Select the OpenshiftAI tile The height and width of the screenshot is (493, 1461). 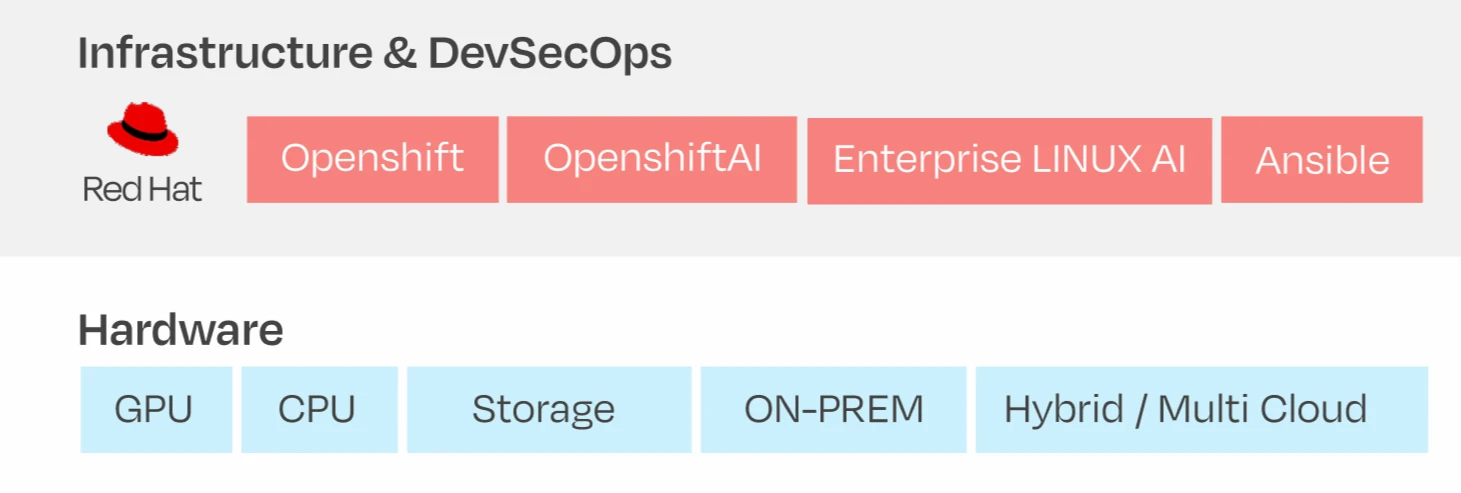pos(651,159)
